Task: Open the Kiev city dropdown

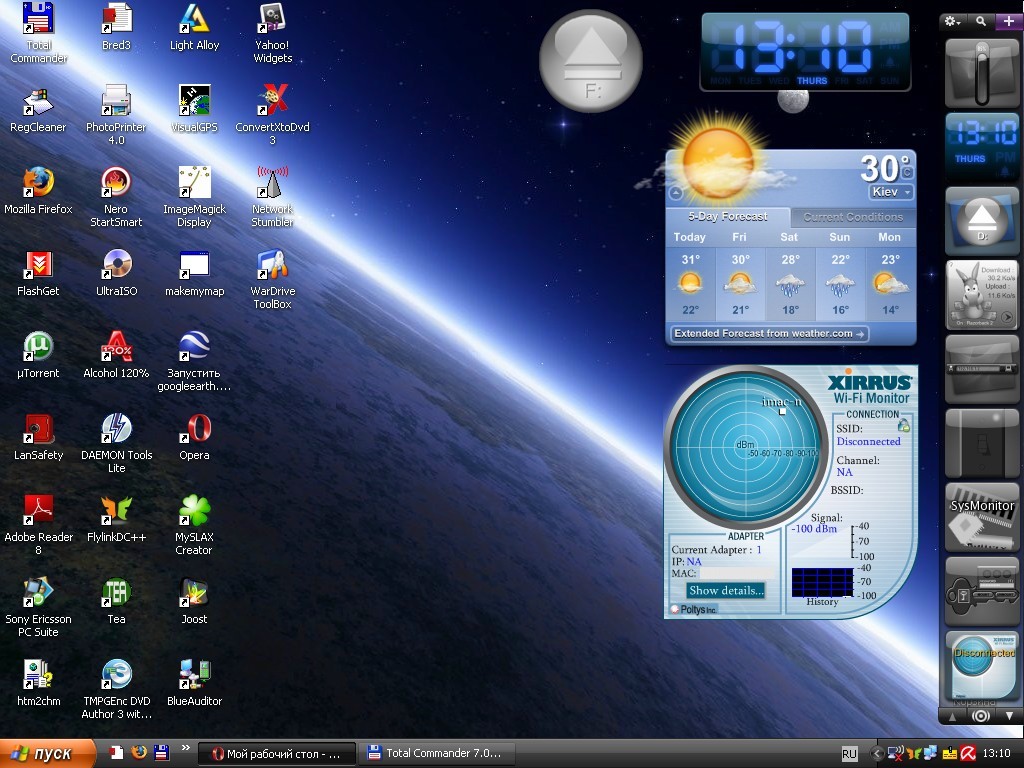Action: [891, 192]
